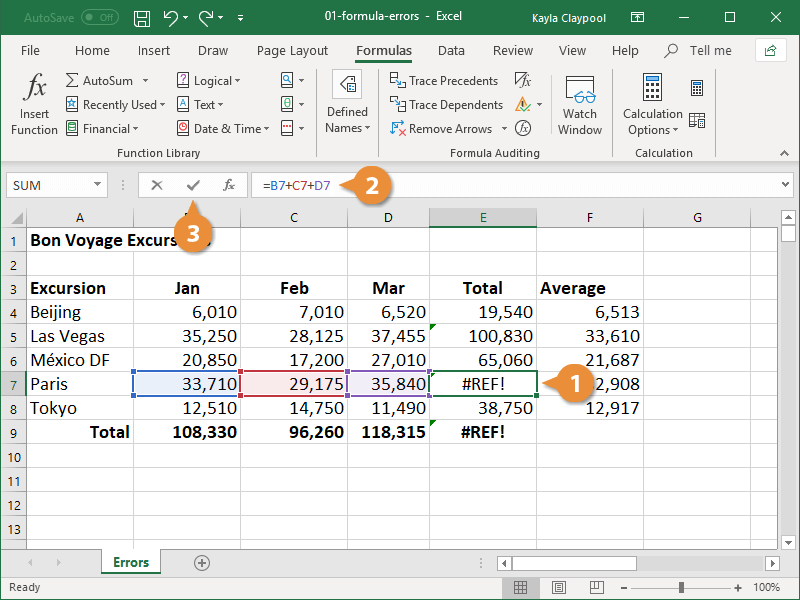This screenshot has height=600, width=800.
Task: Switch to Page Layout view in status bar
Action: pos(560,588)
